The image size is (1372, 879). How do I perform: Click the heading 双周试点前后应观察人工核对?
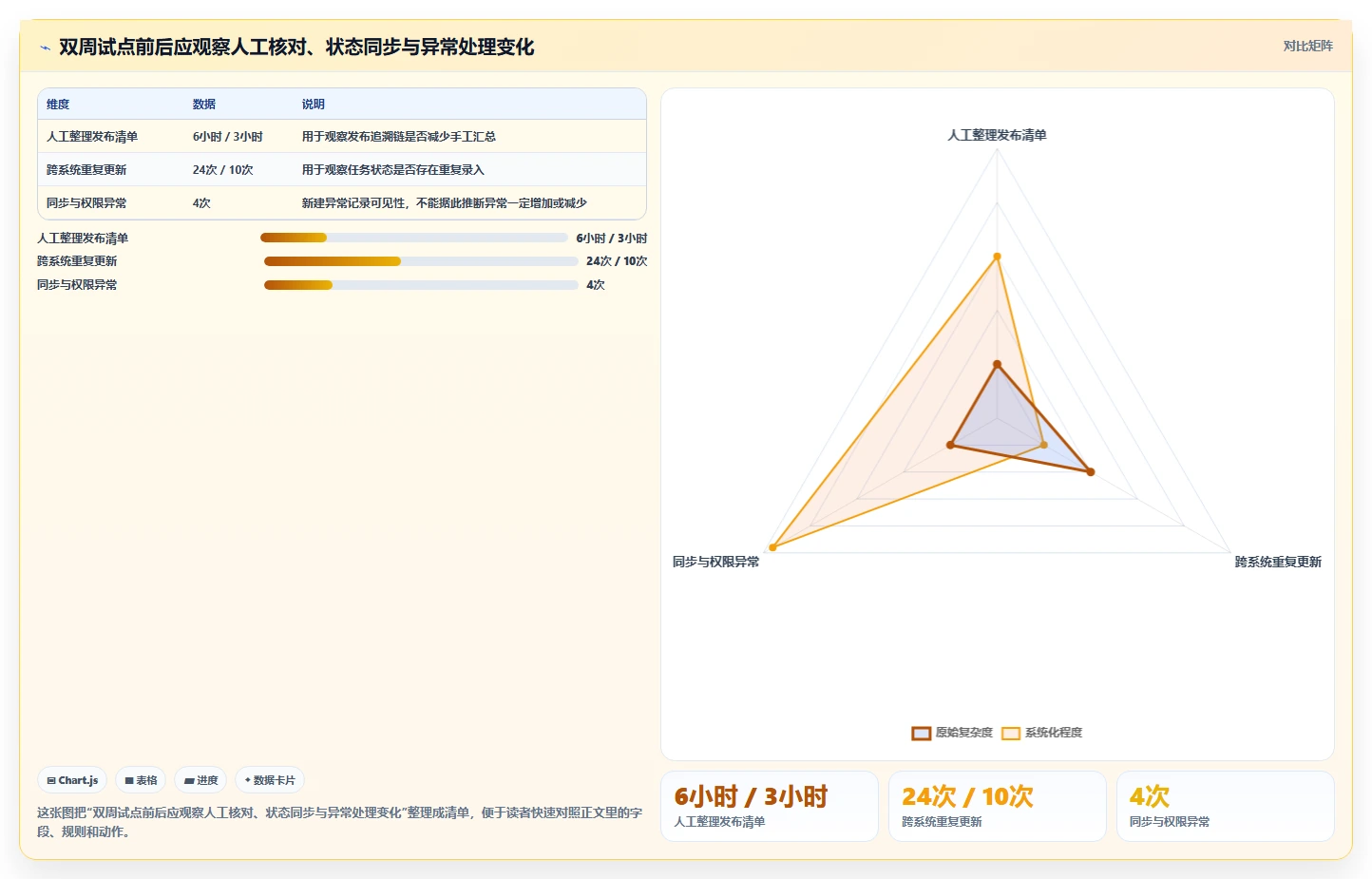tap(296, 48)
